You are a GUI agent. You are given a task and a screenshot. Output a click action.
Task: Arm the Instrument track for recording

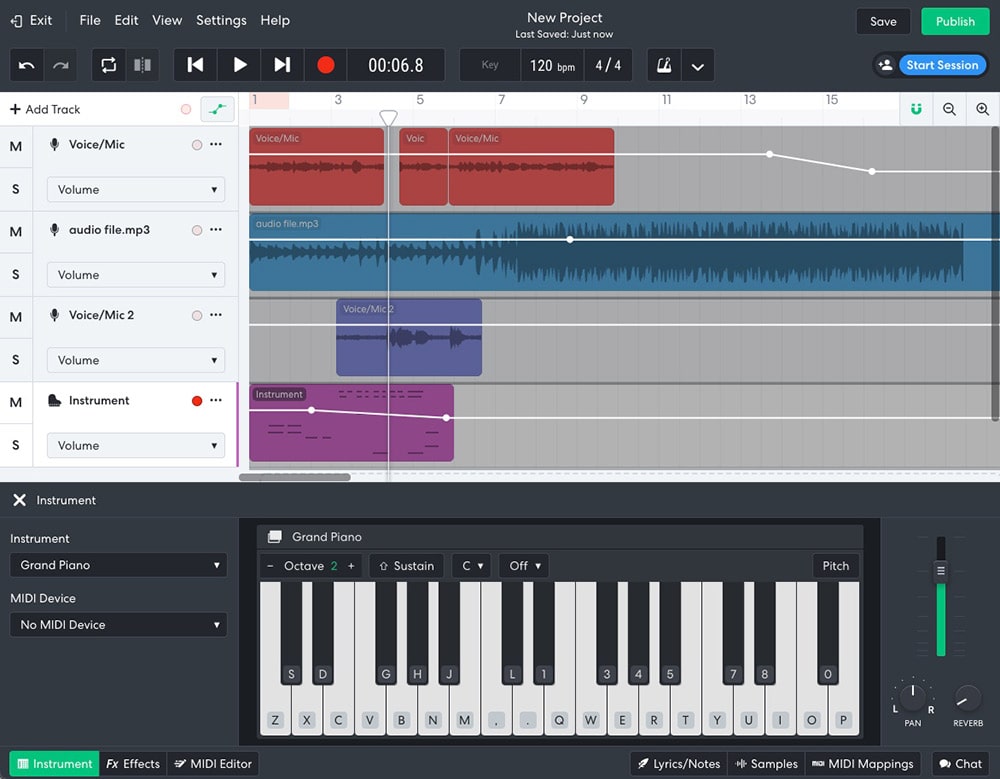(198, 401)
